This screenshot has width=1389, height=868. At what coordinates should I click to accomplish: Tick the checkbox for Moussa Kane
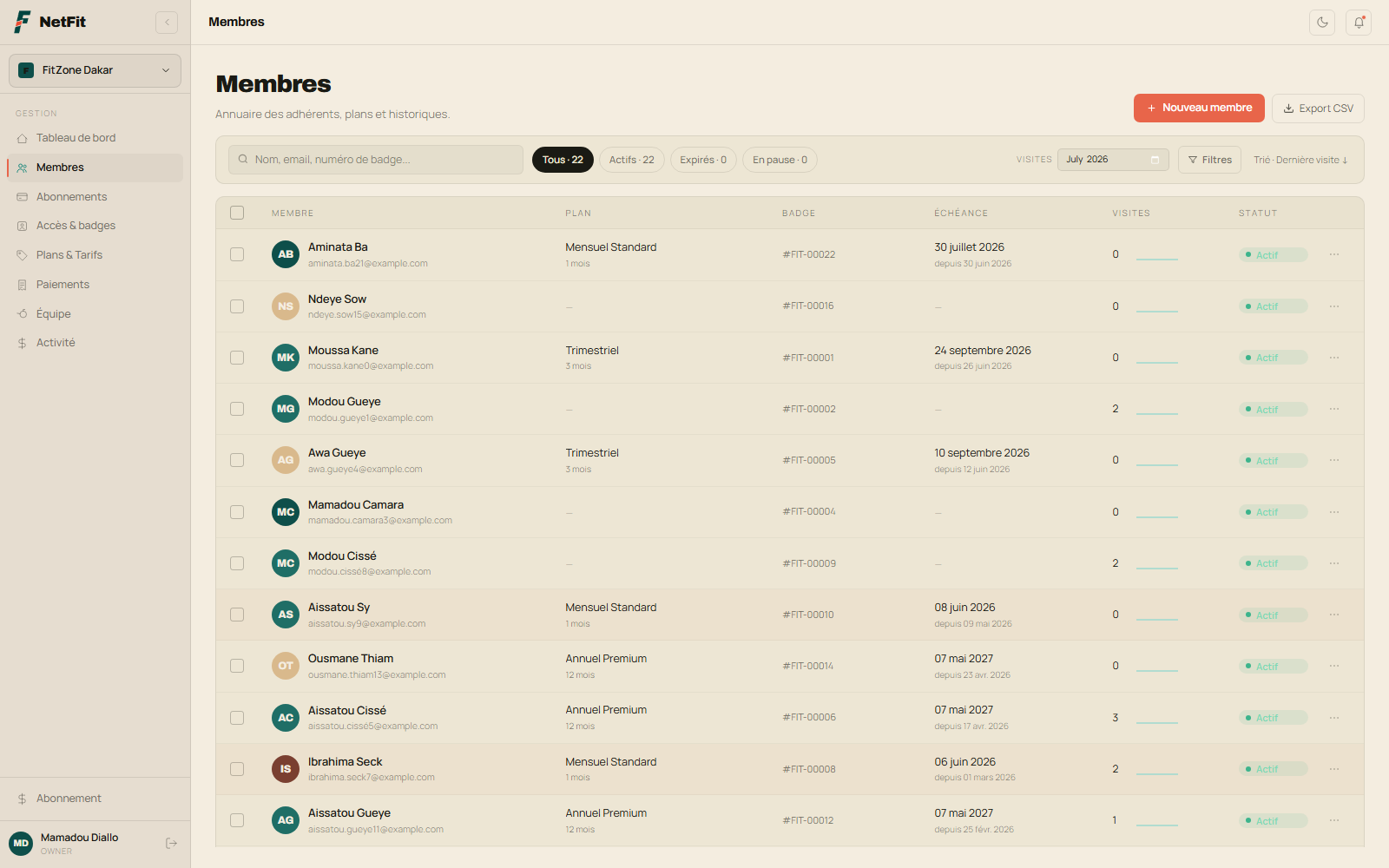[237, 358]
